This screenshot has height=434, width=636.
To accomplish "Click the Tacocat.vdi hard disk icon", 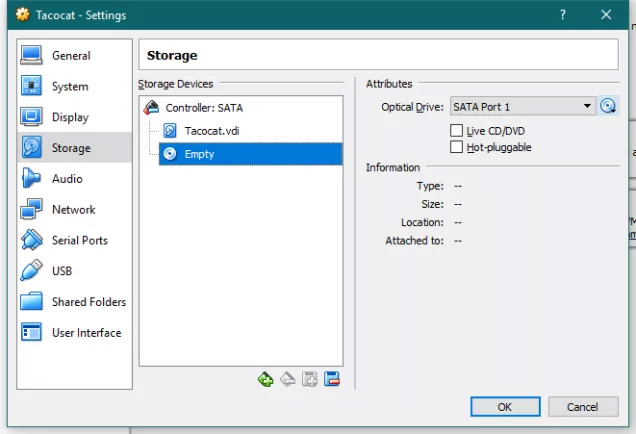I will click(x=170, y=131).
